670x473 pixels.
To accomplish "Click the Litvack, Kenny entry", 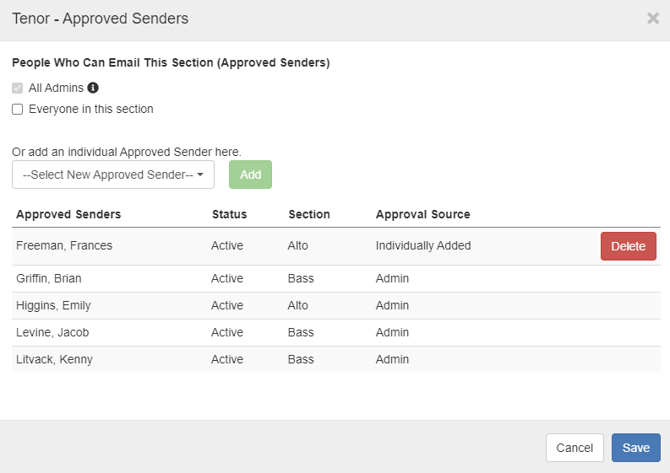I will [x=54, y=359].
